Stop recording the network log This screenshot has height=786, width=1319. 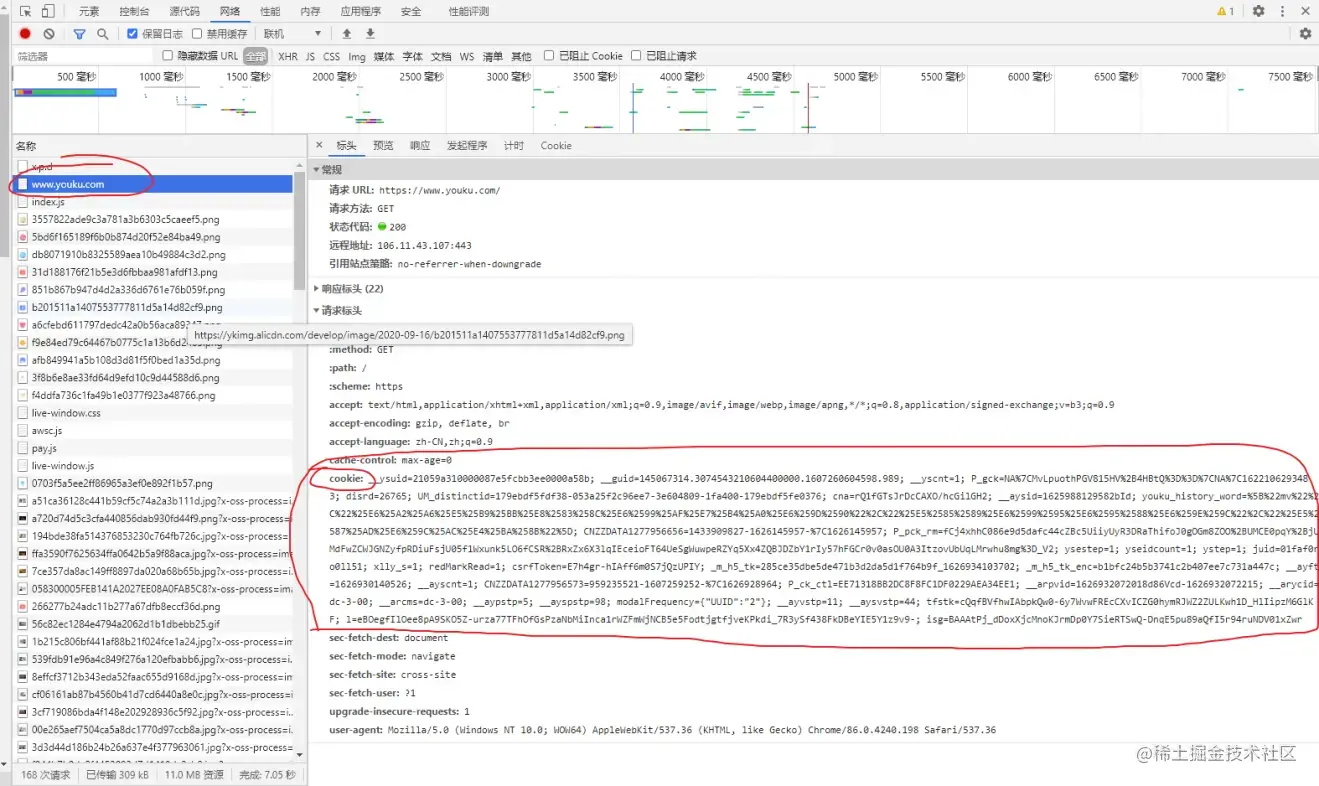(26, 34)
